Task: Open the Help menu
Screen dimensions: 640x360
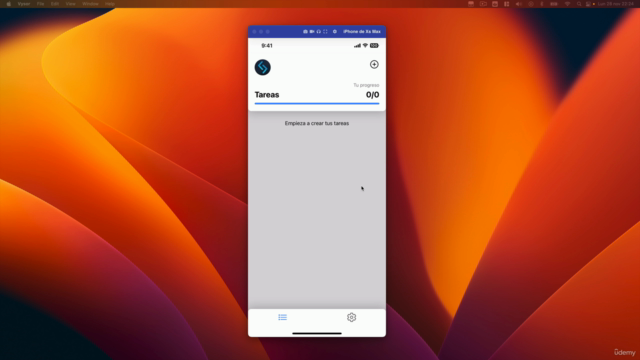Action: [110, 4]
